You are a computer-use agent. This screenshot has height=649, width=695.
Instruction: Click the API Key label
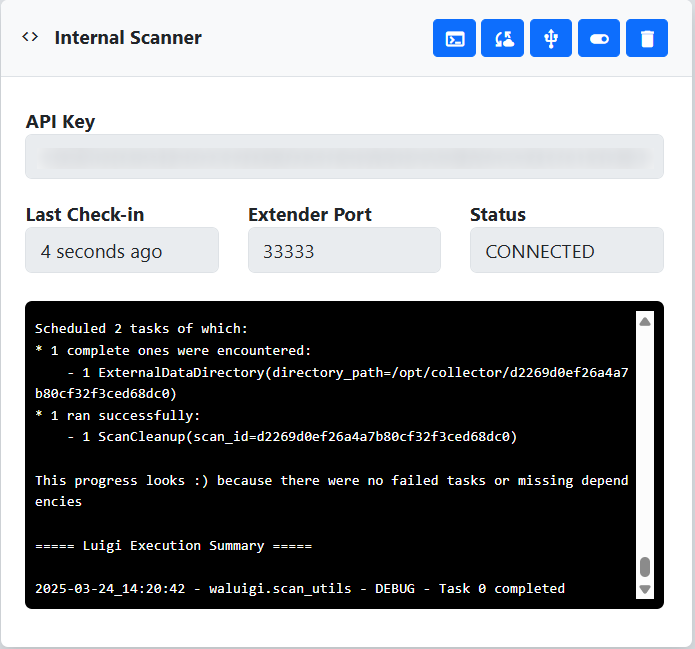click(60, 122)
